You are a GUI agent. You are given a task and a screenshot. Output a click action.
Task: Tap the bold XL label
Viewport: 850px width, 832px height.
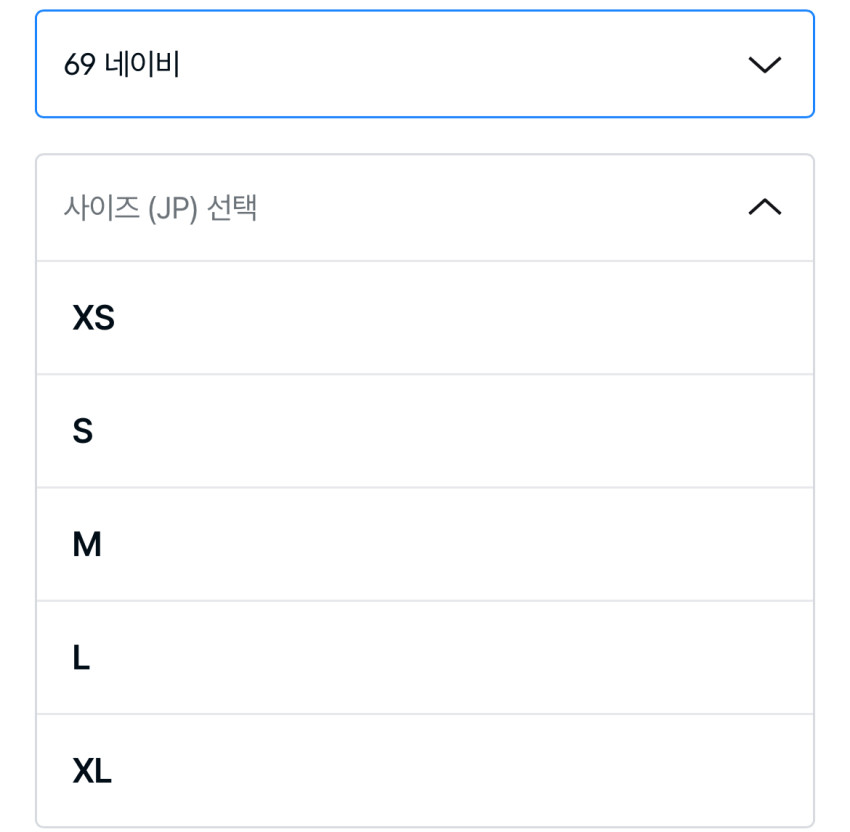(92, 770)
